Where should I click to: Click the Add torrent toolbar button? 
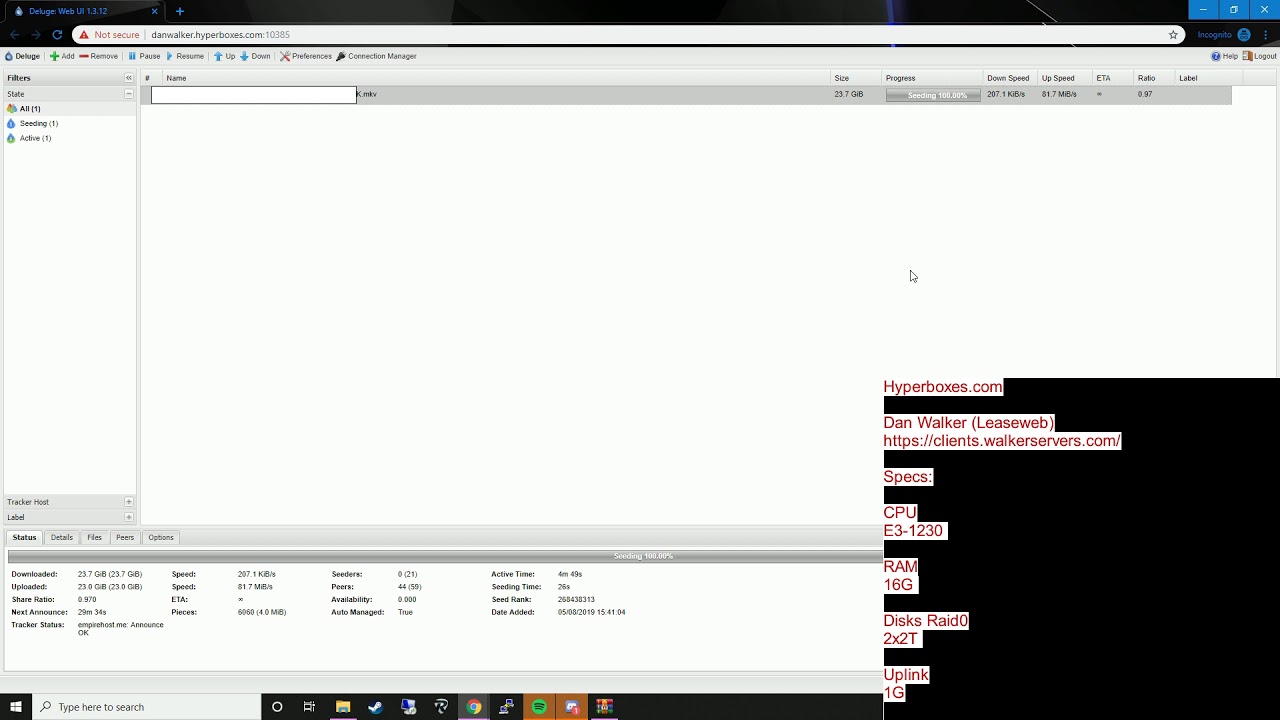point(62,56)
